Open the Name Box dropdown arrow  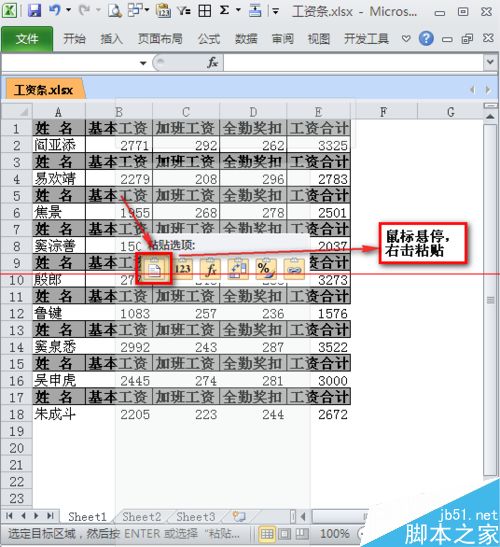(x=143, y=63)
